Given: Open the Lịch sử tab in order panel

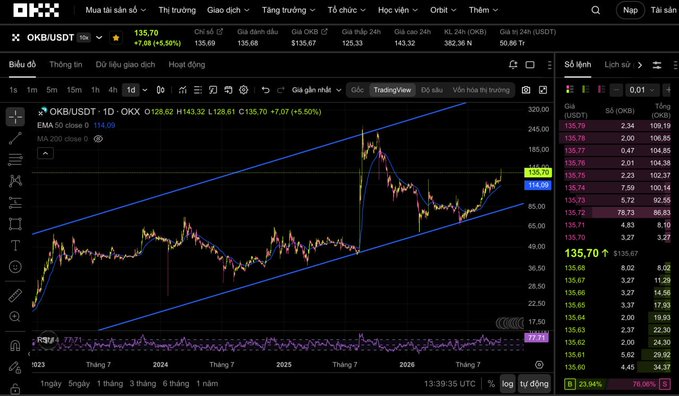Looking at the screenshot, I should point(618,65).
